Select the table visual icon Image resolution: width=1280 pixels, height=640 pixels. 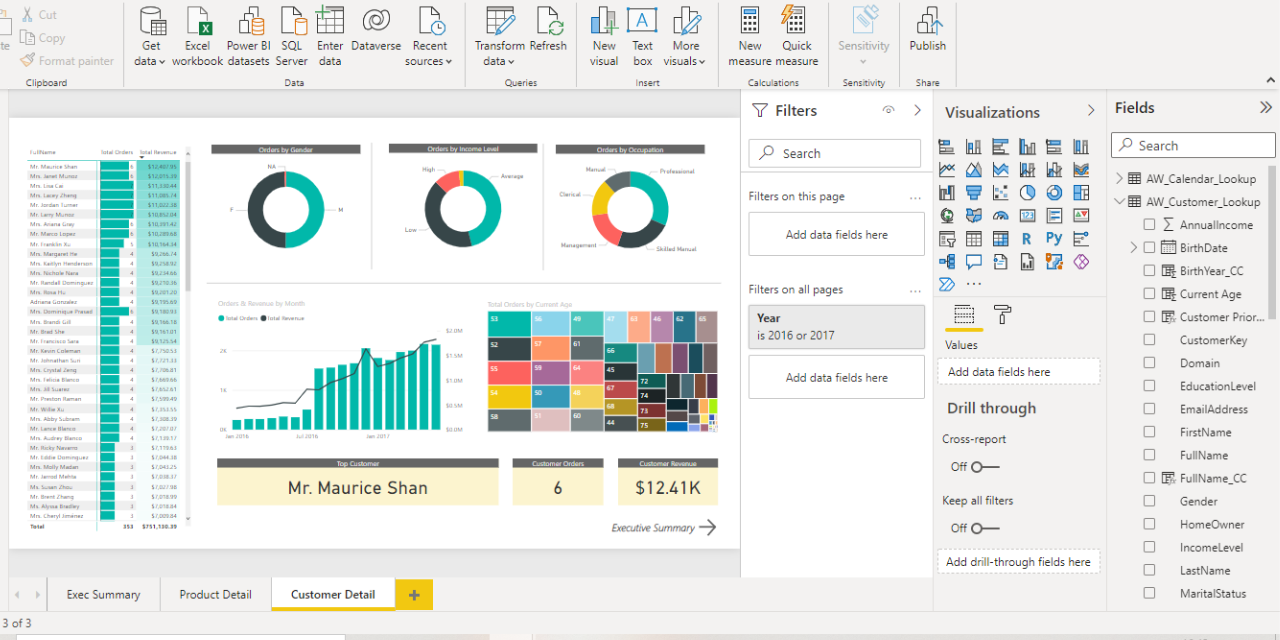point(974,238)
